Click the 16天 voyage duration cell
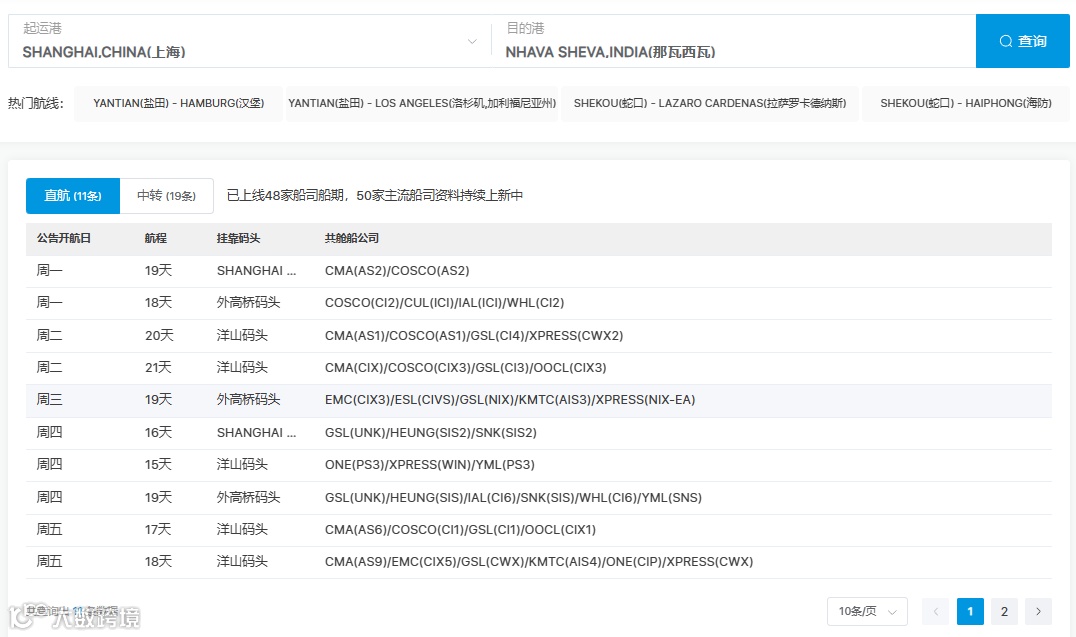This screenshot has height=637, width=1076. [x=159, y=433]
